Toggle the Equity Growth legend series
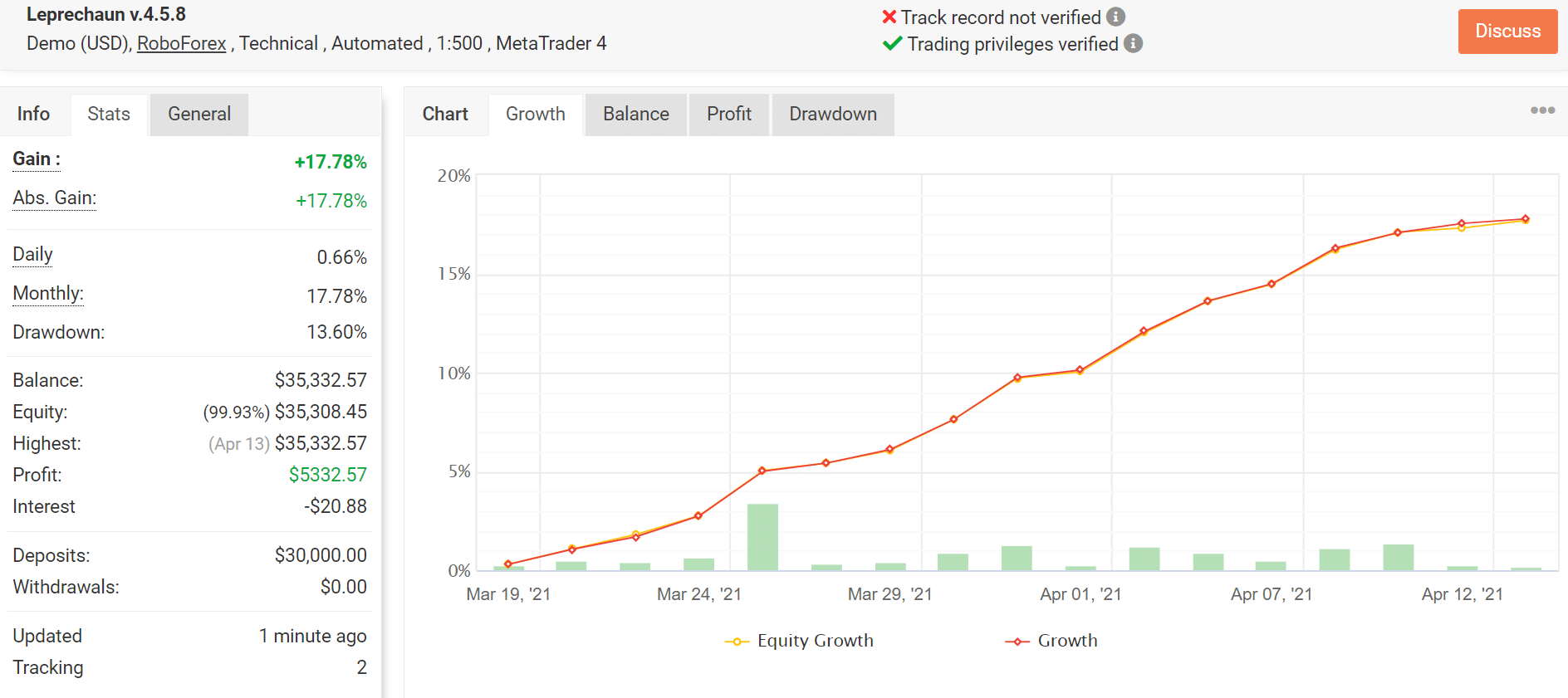 coord(799,641)
